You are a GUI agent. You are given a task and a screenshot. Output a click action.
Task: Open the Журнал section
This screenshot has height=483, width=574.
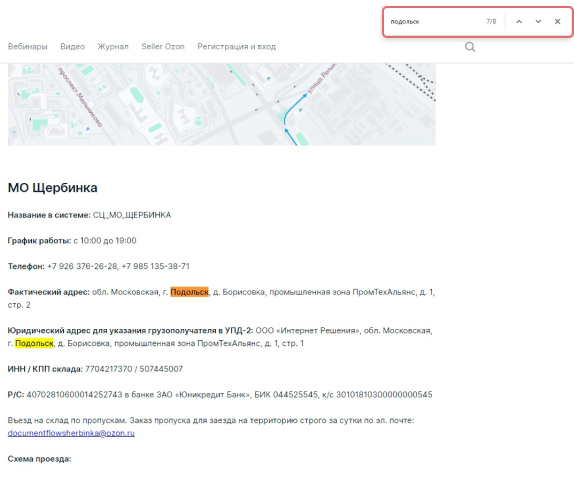tap(113, 47)
